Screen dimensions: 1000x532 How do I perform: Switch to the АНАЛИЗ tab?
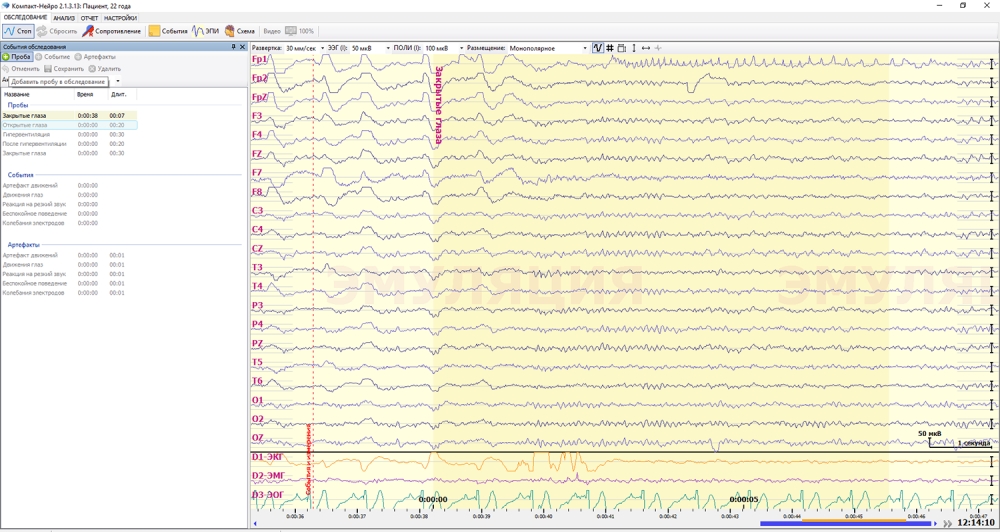pos(64,18)
